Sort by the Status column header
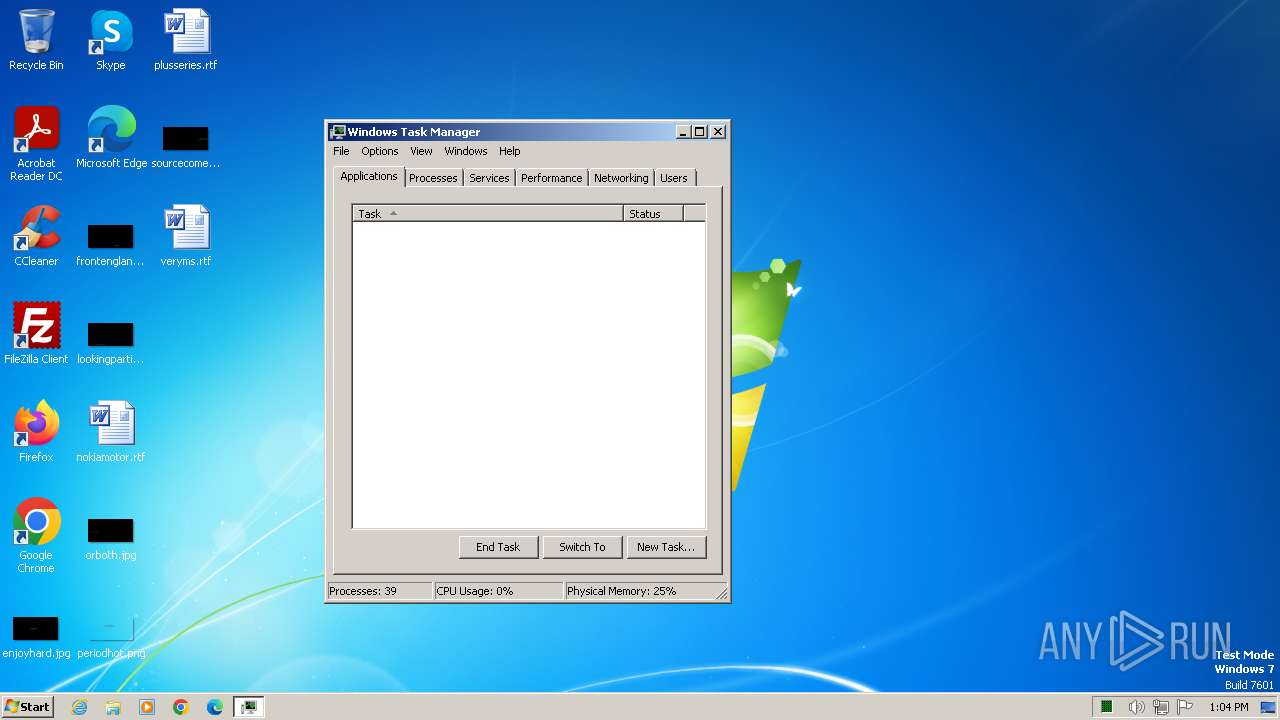Screen dimensions: 1280x720 653,213
